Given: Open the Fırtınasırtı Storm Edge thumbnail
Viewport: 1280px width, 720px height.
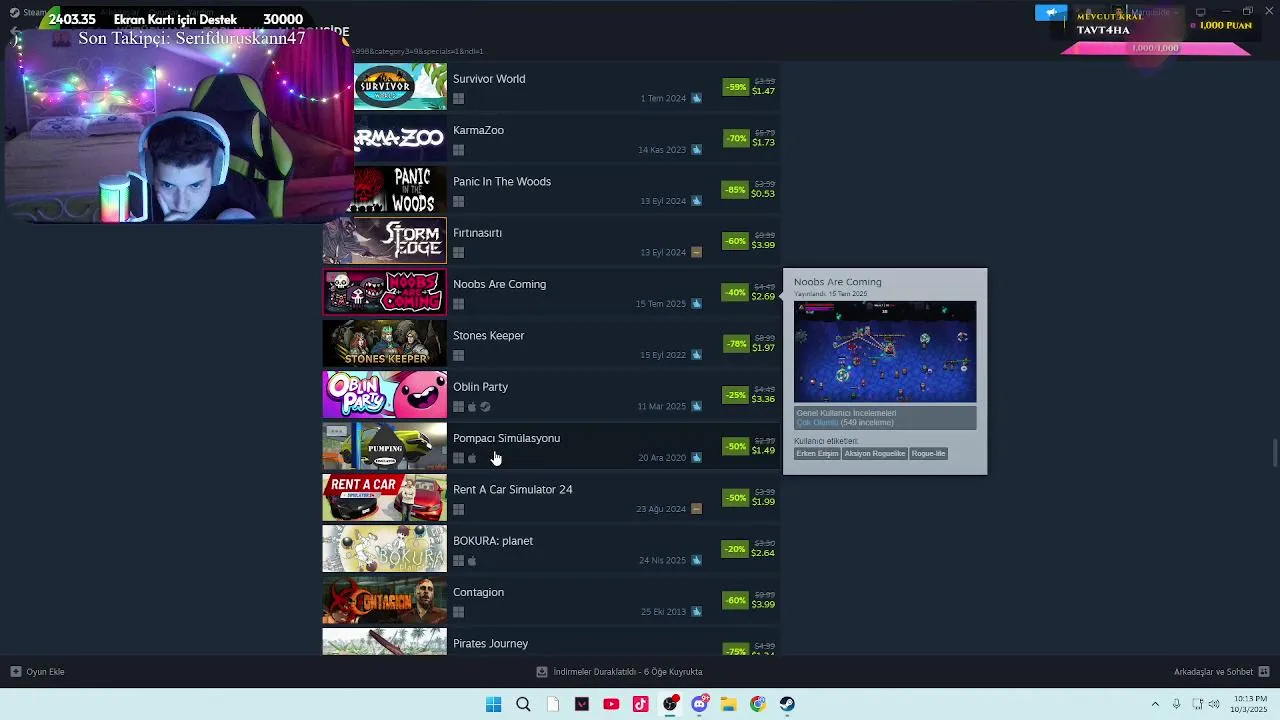Looking at the screenshot, I should coord(384,241).
